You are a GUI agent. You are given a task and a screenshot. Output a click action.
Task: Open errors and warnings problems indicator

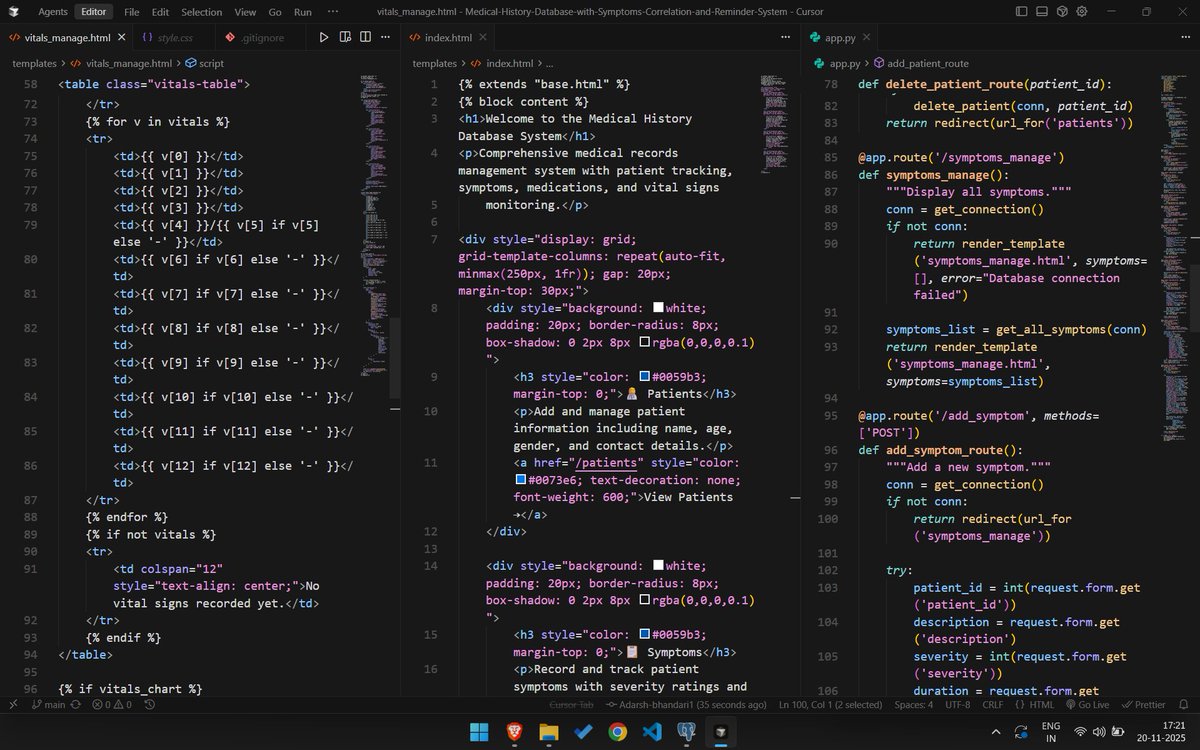point(112,704)
